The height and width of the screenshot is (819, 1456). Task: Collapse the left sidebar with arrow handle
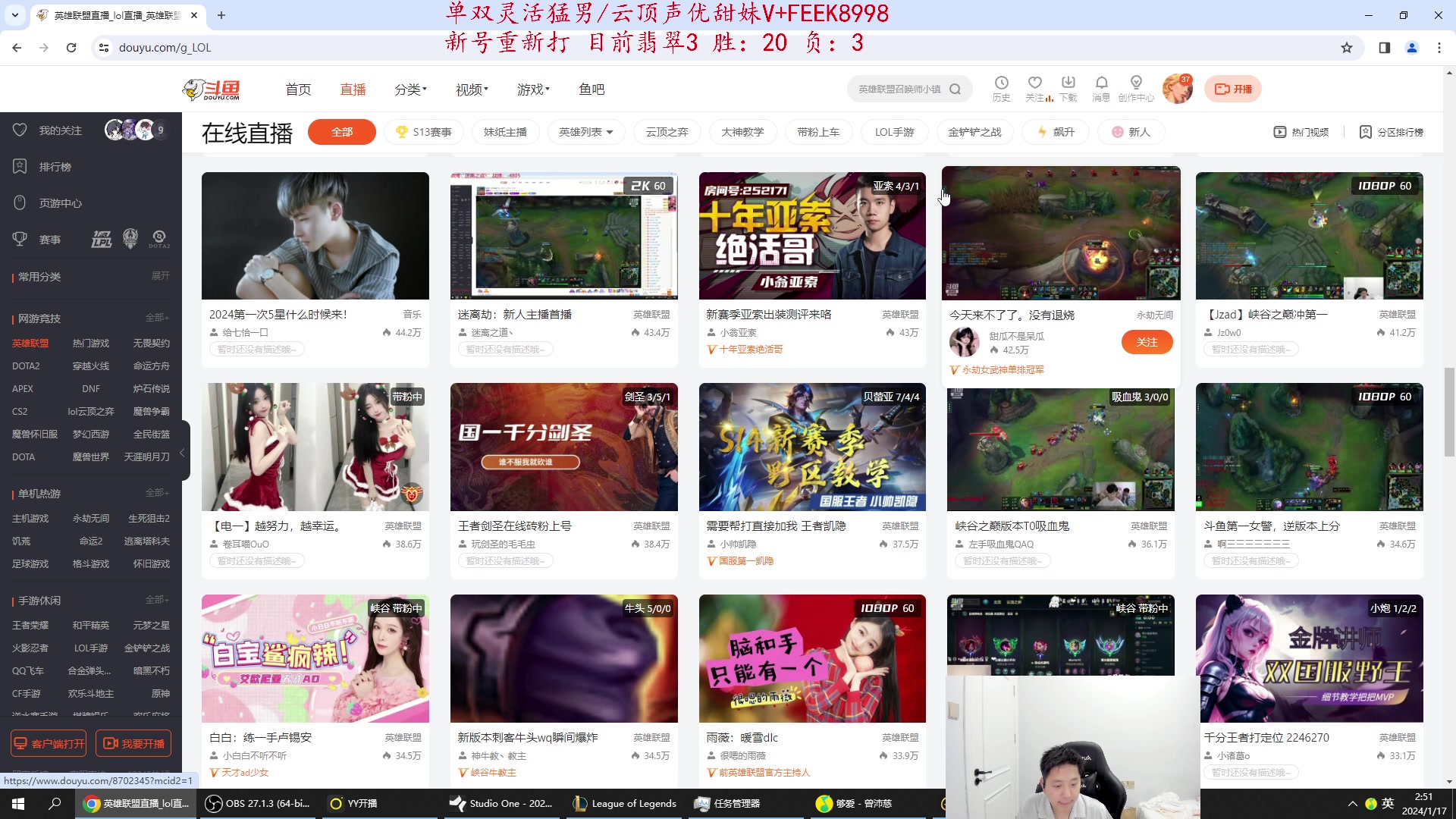182,453
